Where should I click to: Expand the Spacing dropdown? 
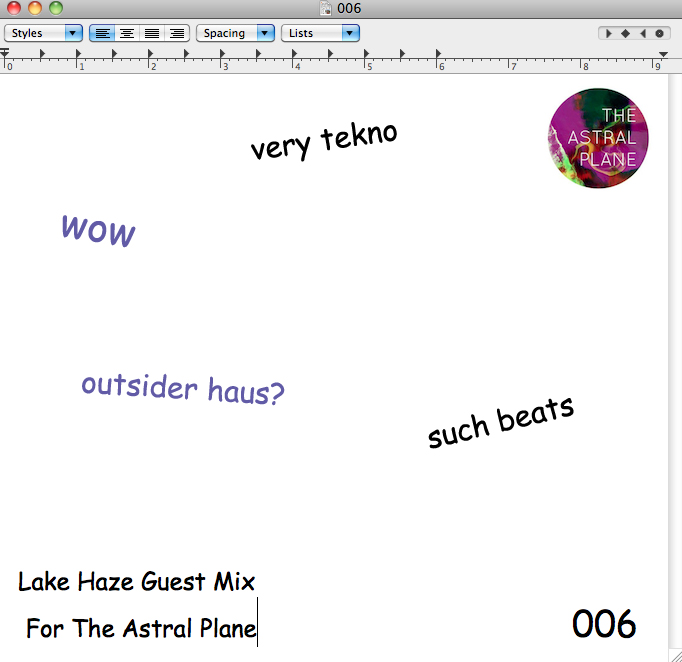click(x=235, y=33)
